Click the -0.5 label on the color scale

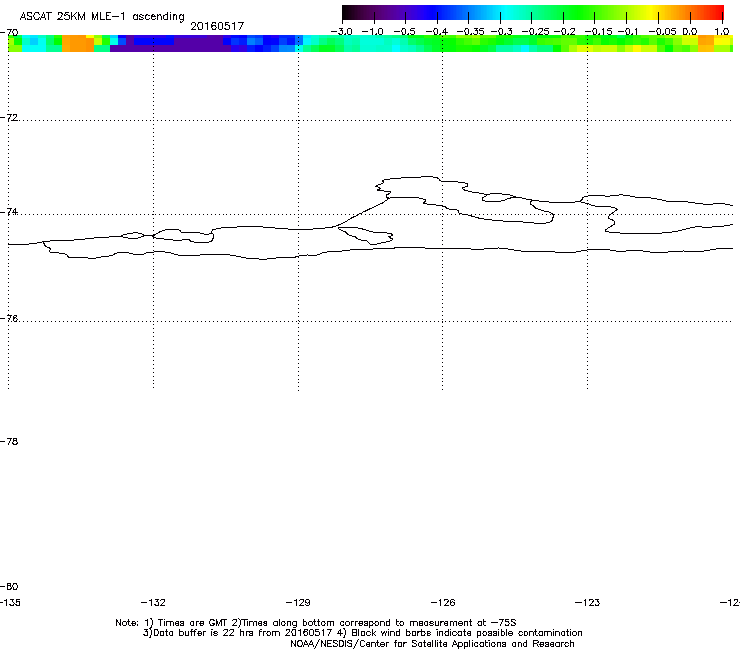[x=404, y=32]
